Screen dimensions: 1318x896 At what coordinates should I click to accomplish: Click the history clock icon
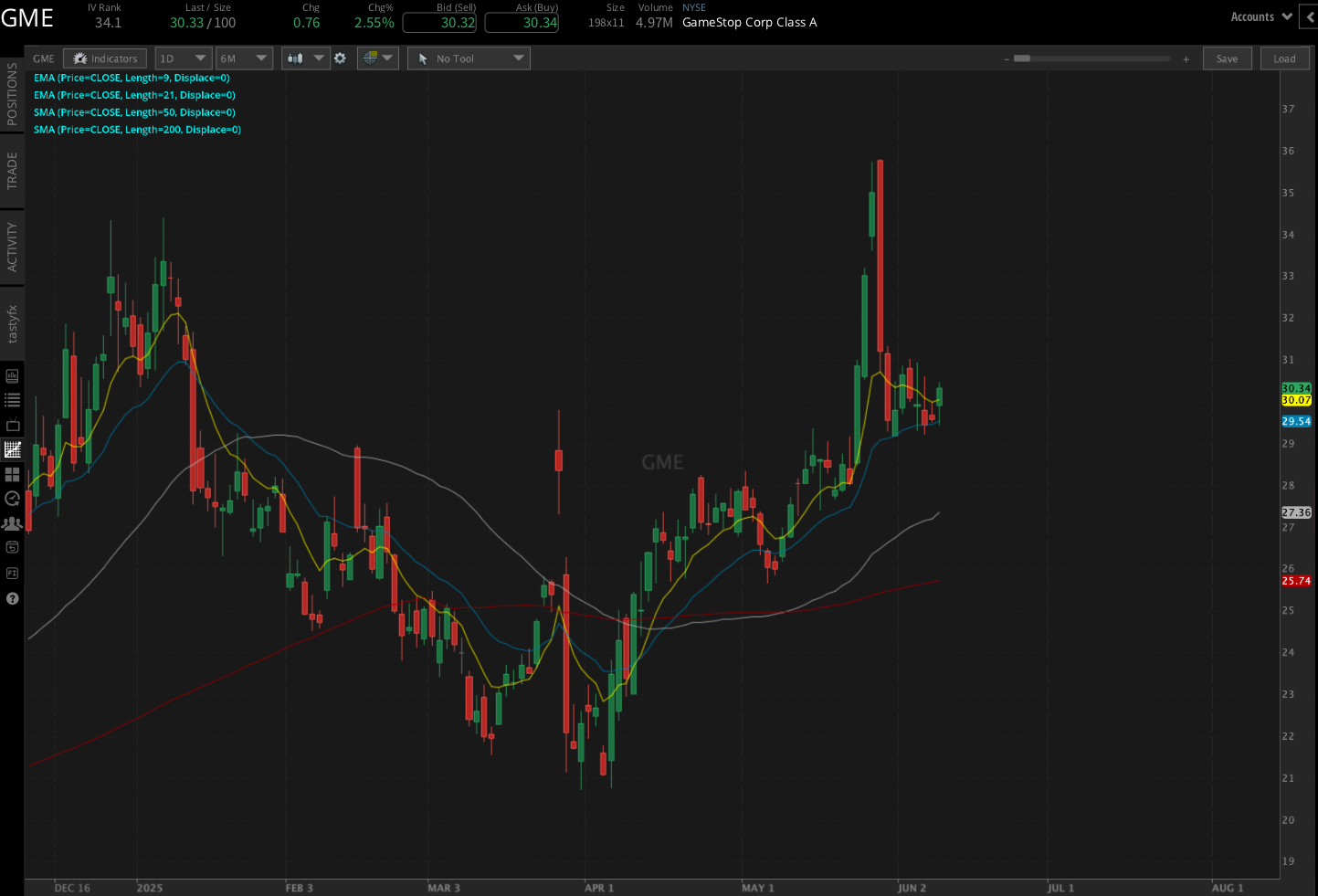click(13, 497)
